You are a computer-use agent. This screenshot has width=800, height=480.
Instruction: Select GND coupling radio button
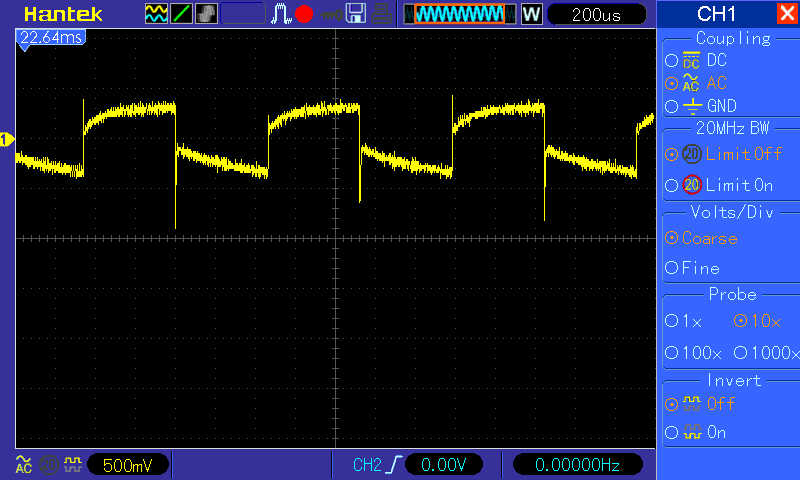(671, 106)
